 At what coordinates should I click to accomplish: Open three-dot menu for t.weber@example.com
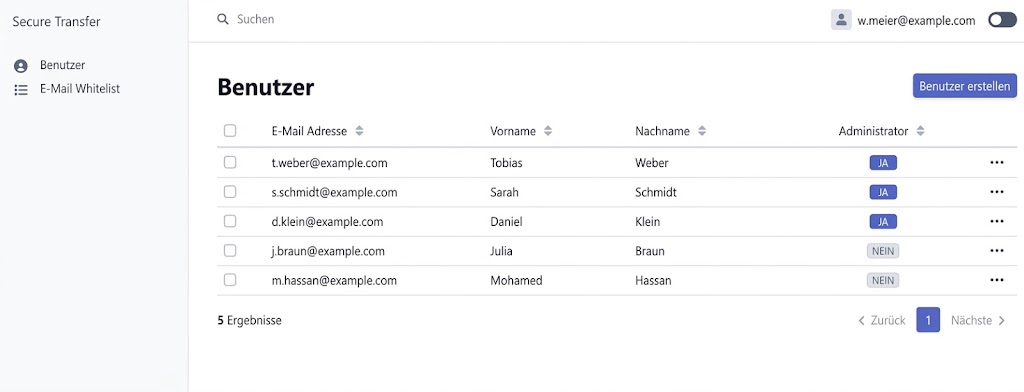[x=996, y=163]
